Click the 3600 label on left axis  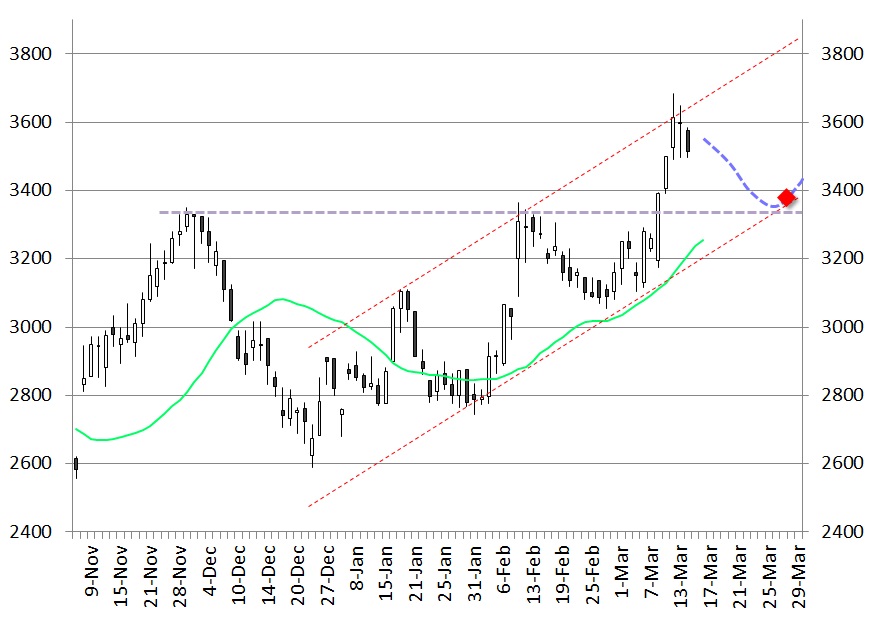pyautogui.click(x=30, y=122)
